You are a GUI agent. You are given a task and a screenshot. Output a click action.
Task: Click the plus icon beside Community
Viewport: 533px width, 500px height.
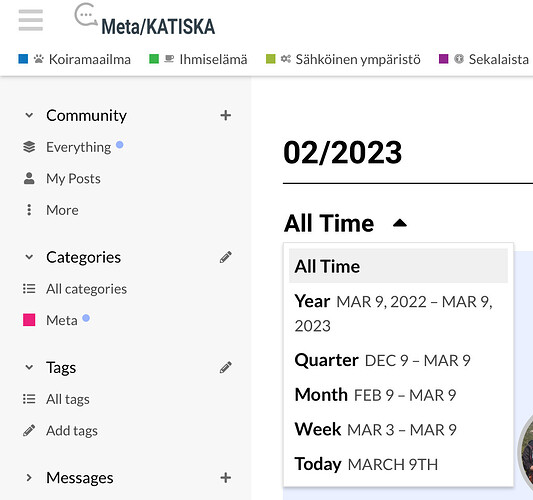tap(225, 115)
